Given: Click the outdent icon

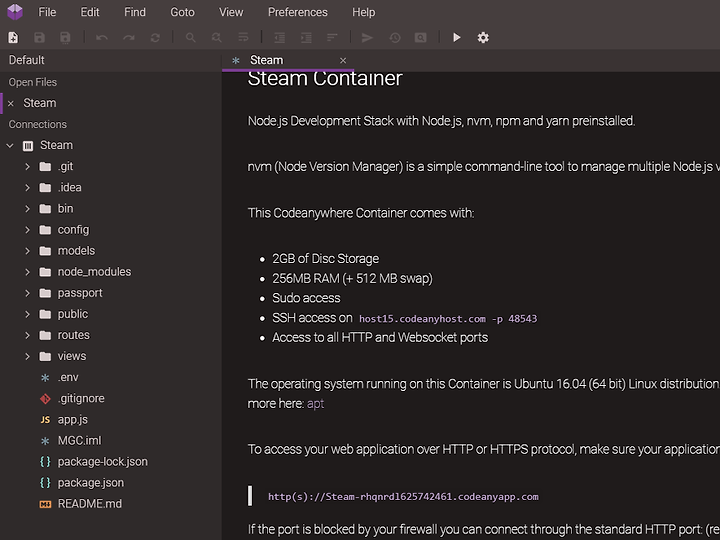Looking at the screenshot, I should pyautogui.click(x=279, y=38).
